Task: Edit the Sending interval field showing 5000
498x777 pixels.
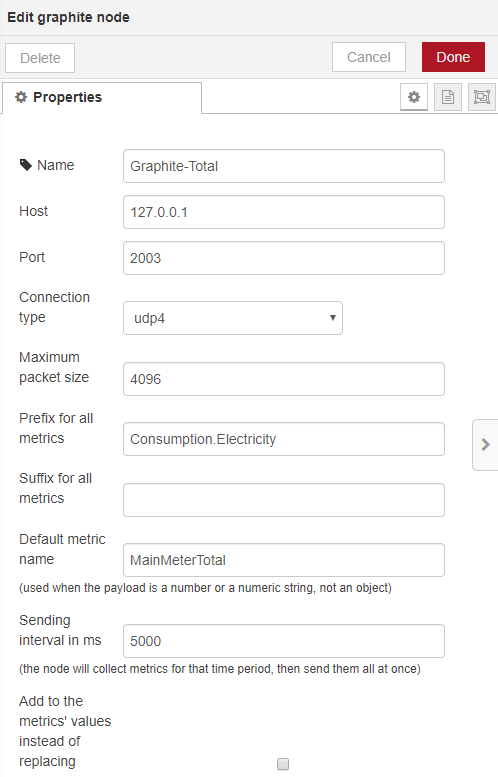Action: point(283,641)
